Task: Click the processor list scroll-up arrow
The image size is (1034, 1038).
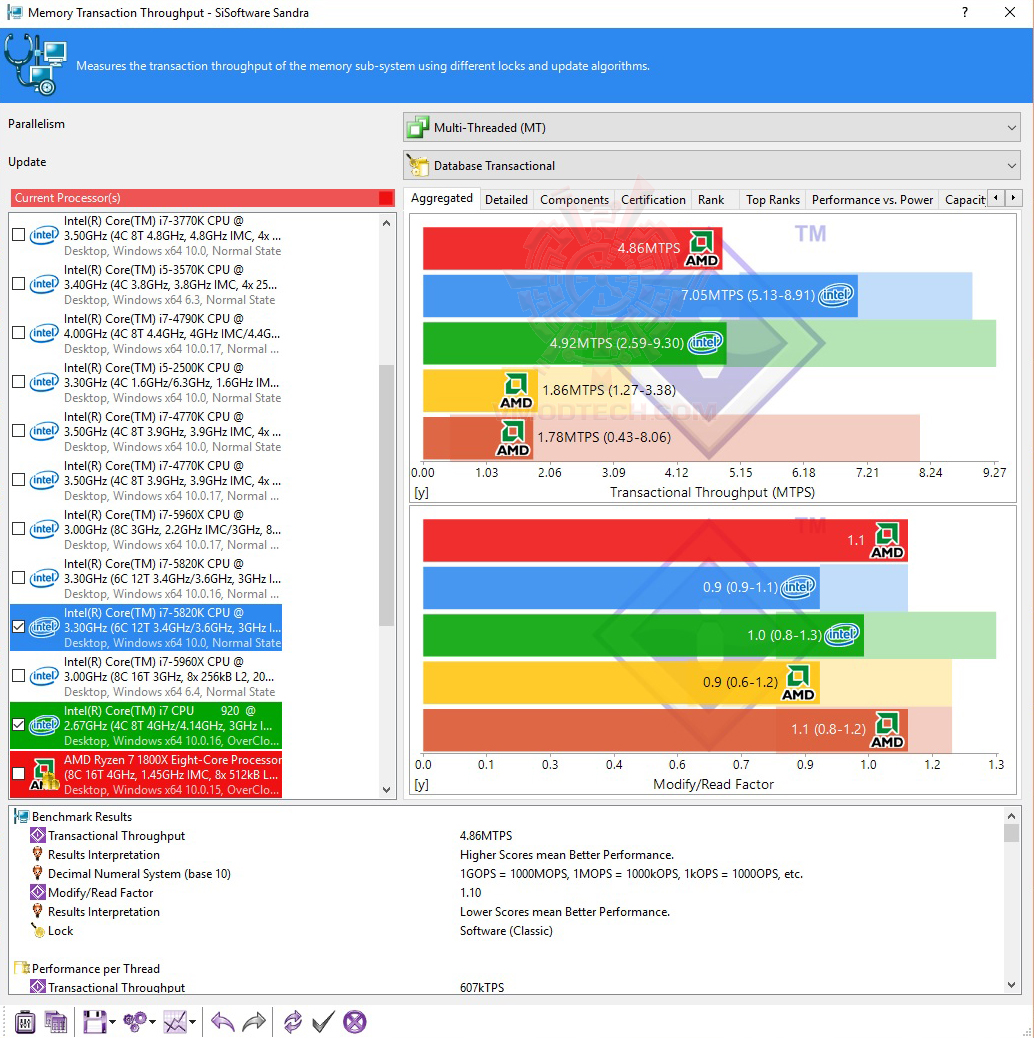Action: click(x=387, y=223)
